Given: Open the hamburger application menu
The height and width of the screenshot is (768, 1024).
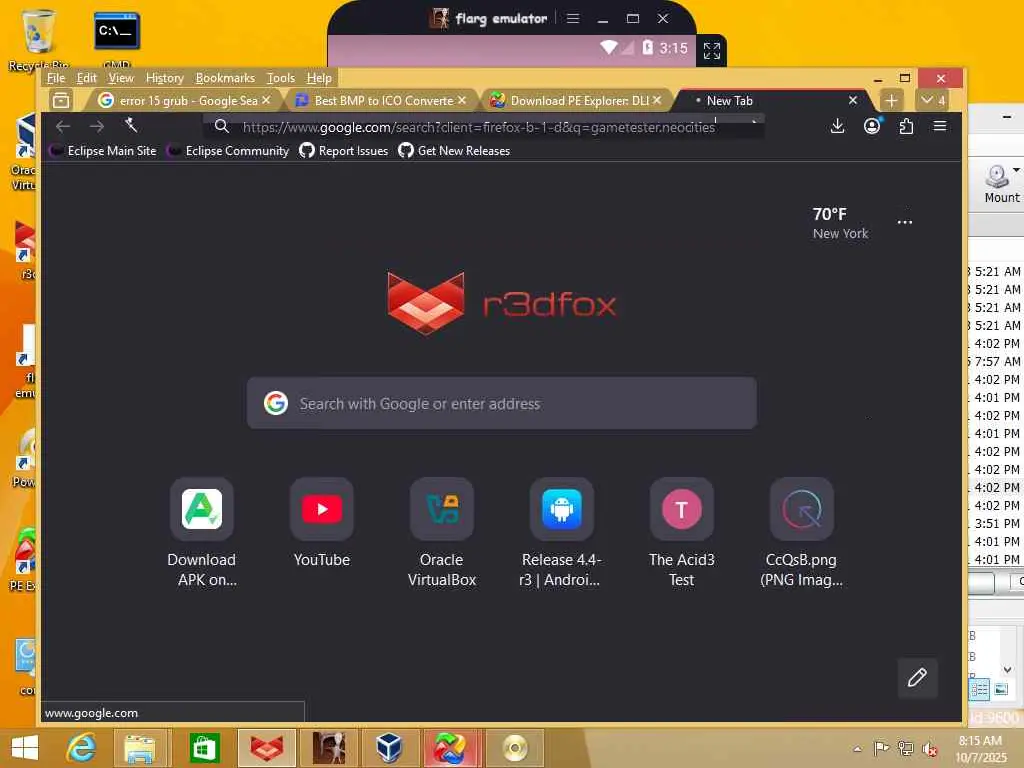Looking at the screenshot, I should [940, 126].
